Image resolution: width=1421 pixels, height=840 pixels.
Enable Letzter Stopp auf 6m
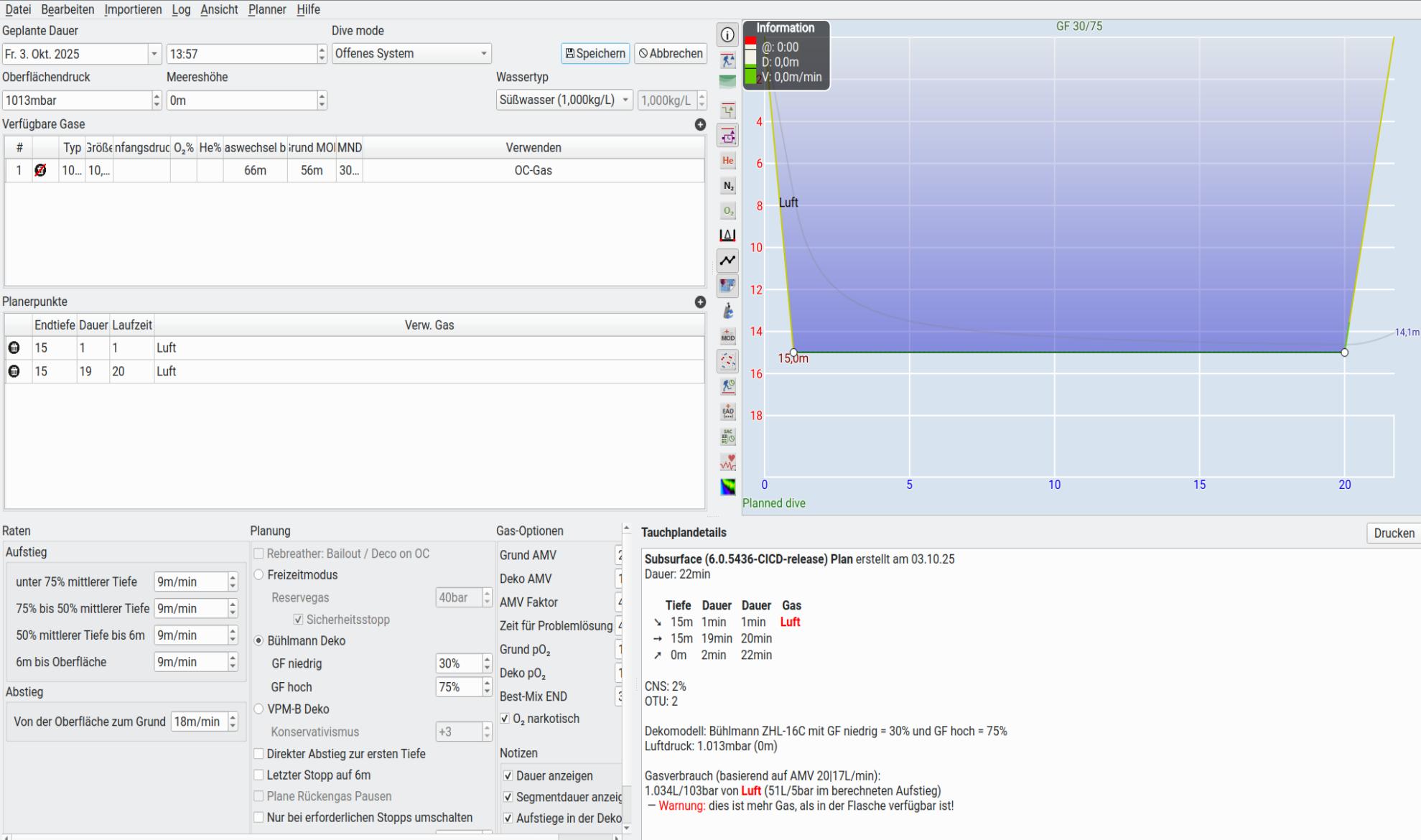[x=258, y=775]
